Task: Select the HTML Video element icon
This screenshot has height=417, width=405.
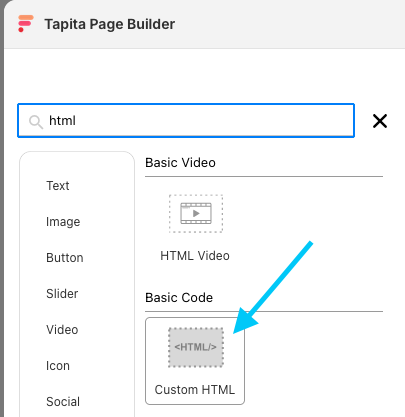Action: [x=196, y=213]
